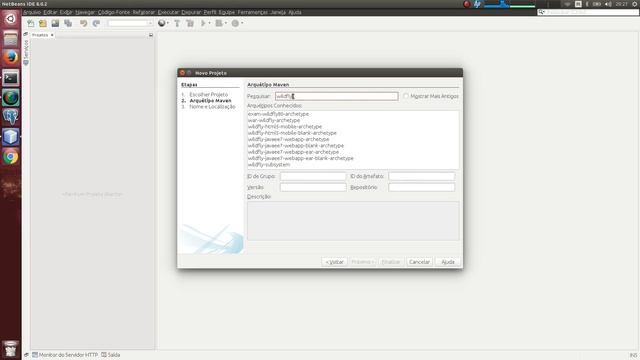640x360 pixels.
Task: Click the Ajuda button in dialog
Action: coord(448,262)
